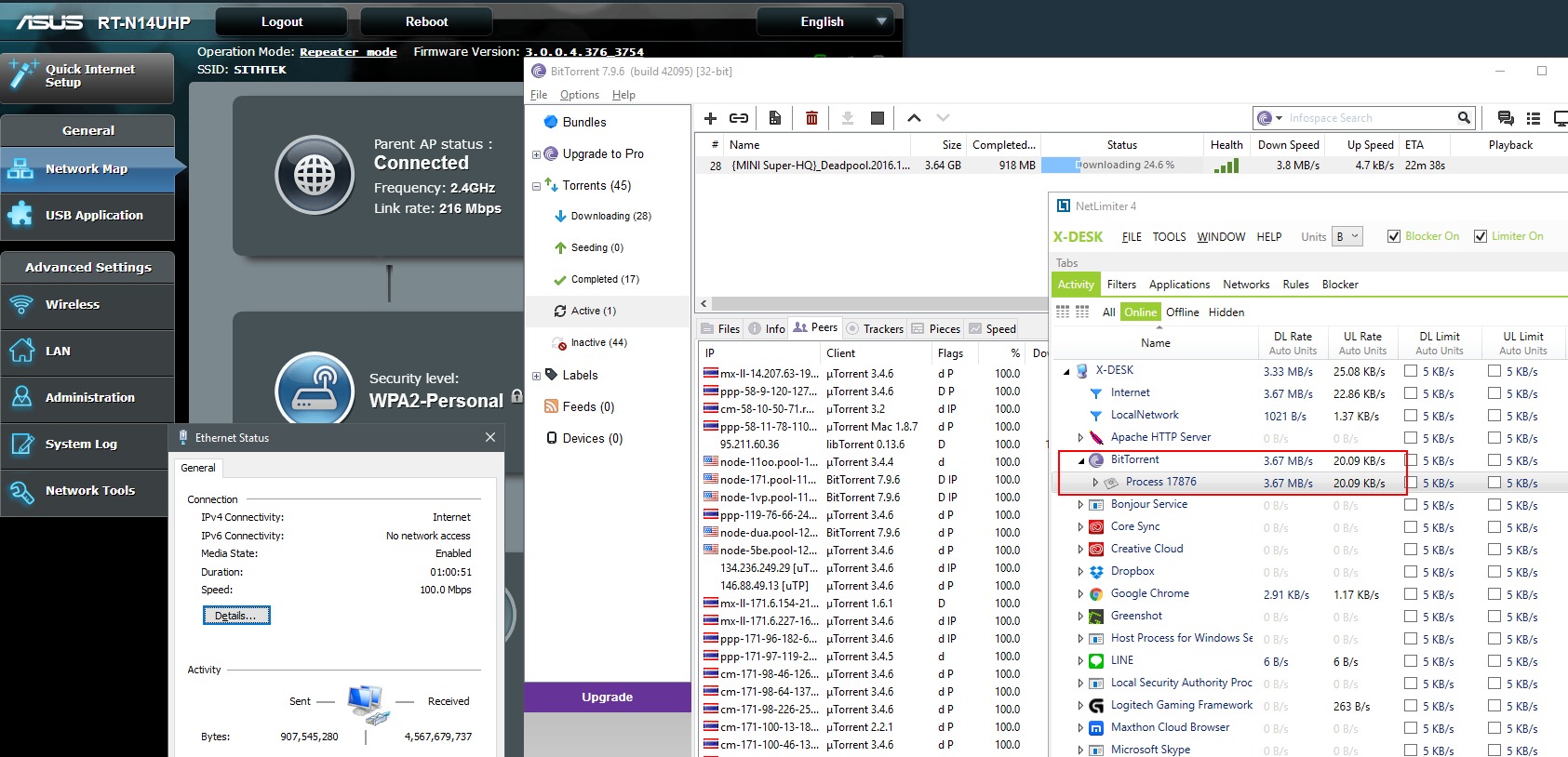
Task: Click the green LINE icon in NetLimiter list
Action: click(1096, 661)
